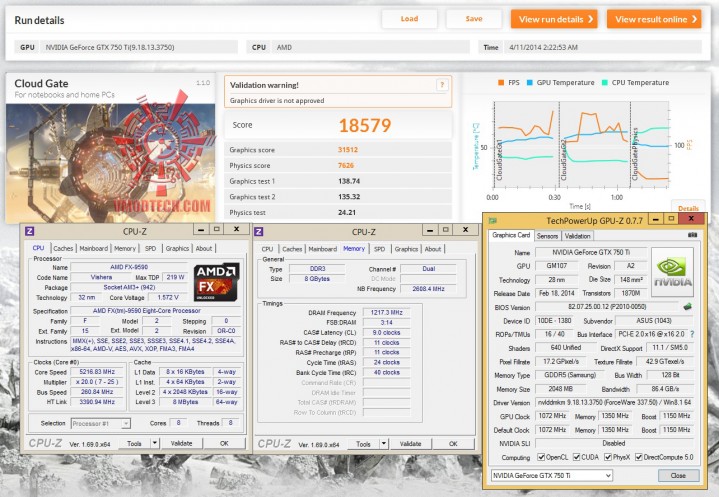Click the score value 18579
This screenshot has width=719, height=497.
click(x=365, y=125)
